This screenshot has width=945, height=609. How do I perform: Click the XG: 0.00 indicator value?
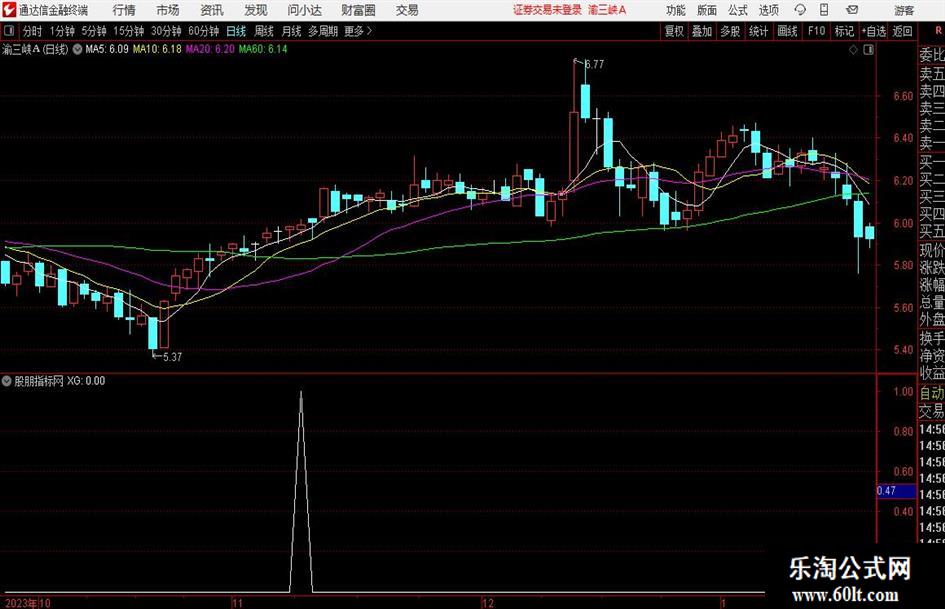point(86,381)
